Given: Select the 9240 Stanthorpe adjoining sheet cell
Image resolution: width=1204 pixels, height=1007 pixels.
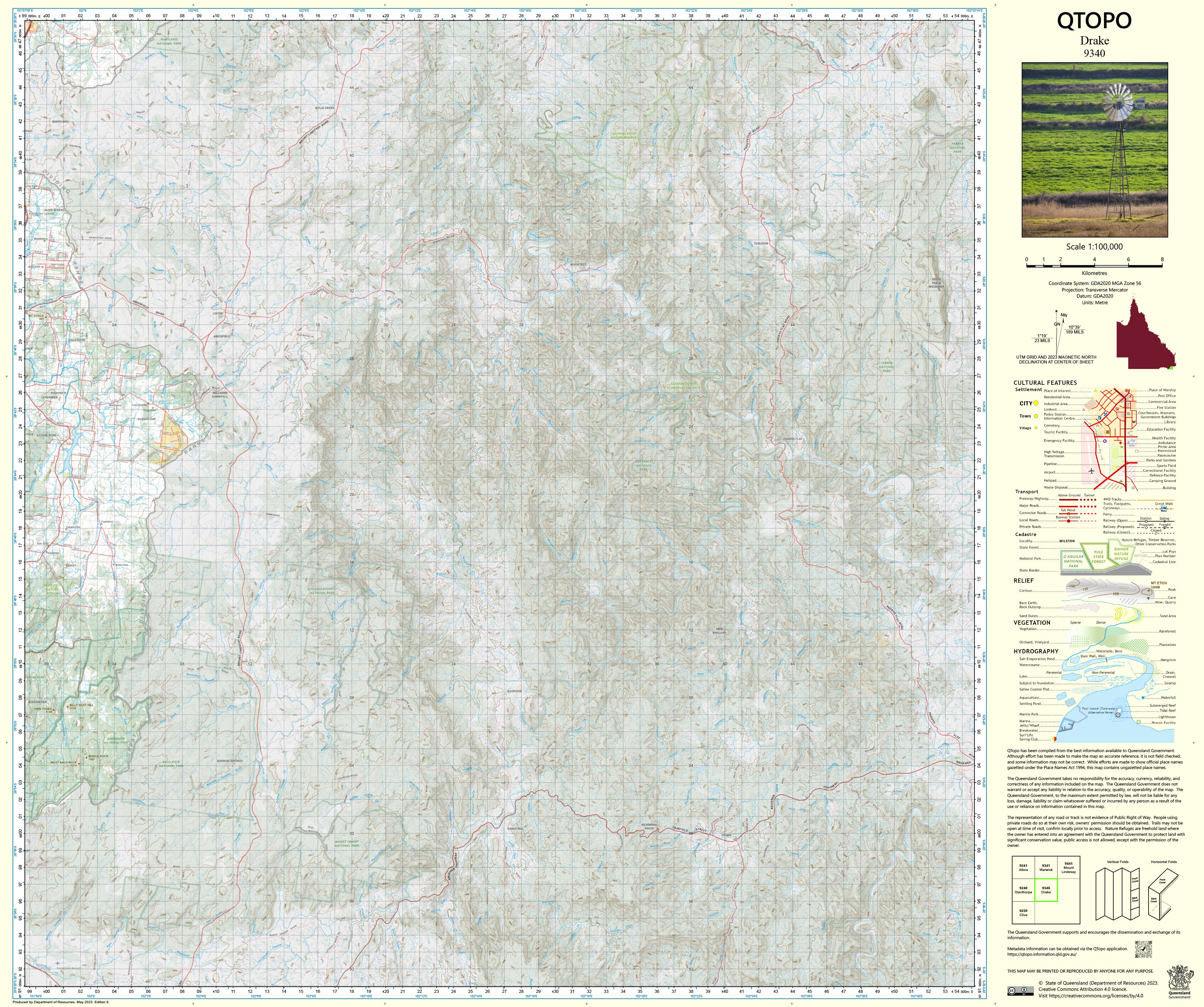Looking at the screenshot, I should click(x=1023, y=890).
